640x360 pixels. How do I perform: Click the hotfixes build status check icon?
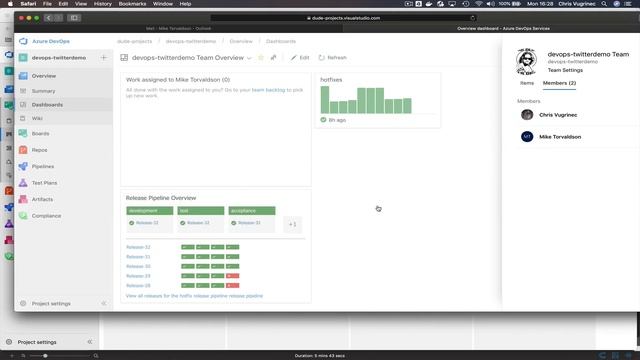(323, 120)
